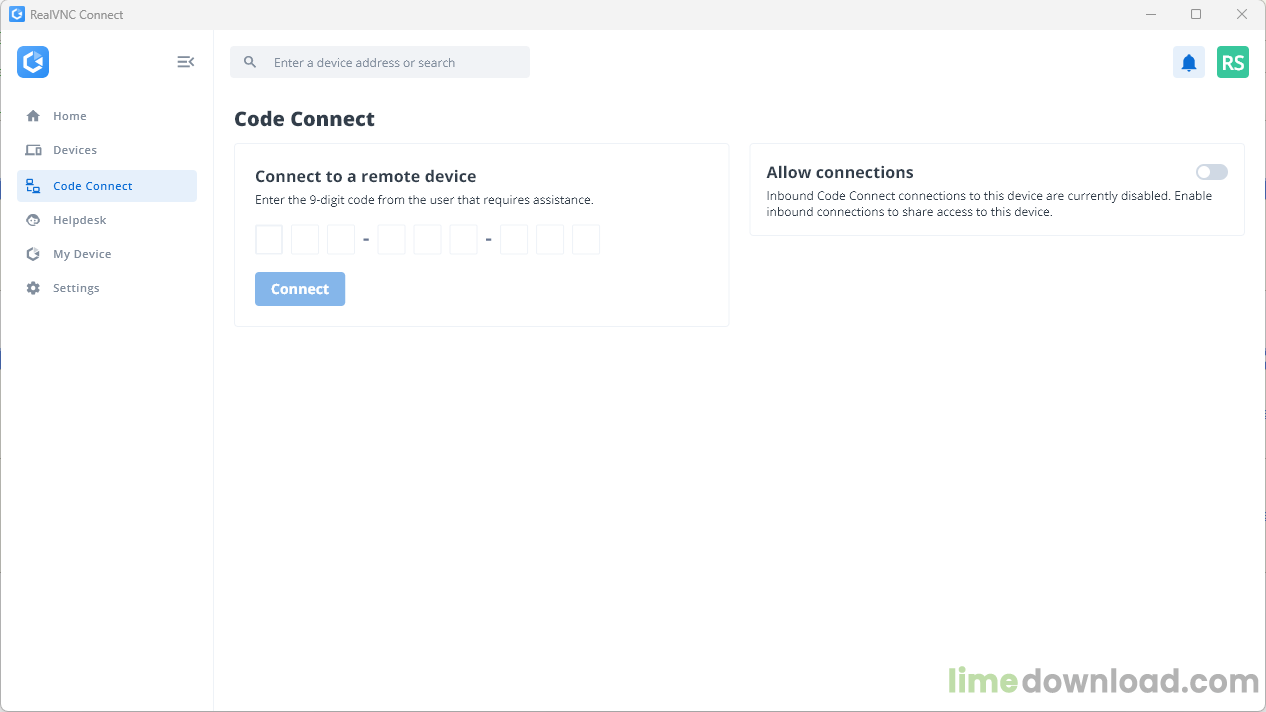The height and width of the screenshot is (712, 1266).
Task: Click the last code digit box
Action: pos(586,240)
